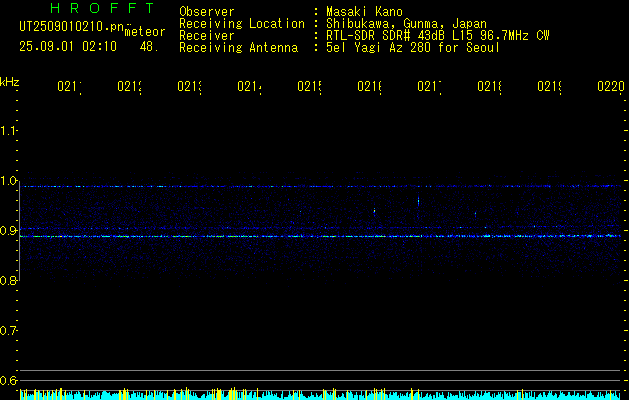Select the observer name Masaki Kano

364,12
